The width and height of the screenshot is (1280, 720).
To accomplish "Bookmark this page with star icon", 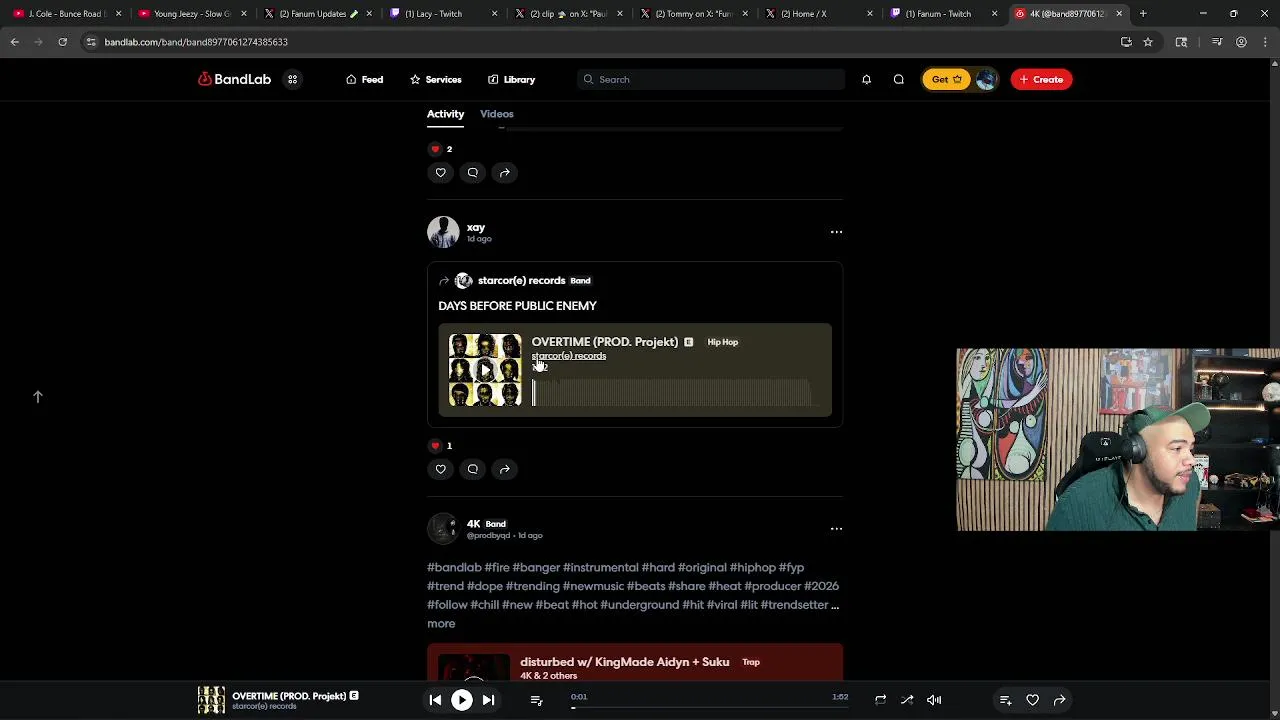I will click(1148, 42).
